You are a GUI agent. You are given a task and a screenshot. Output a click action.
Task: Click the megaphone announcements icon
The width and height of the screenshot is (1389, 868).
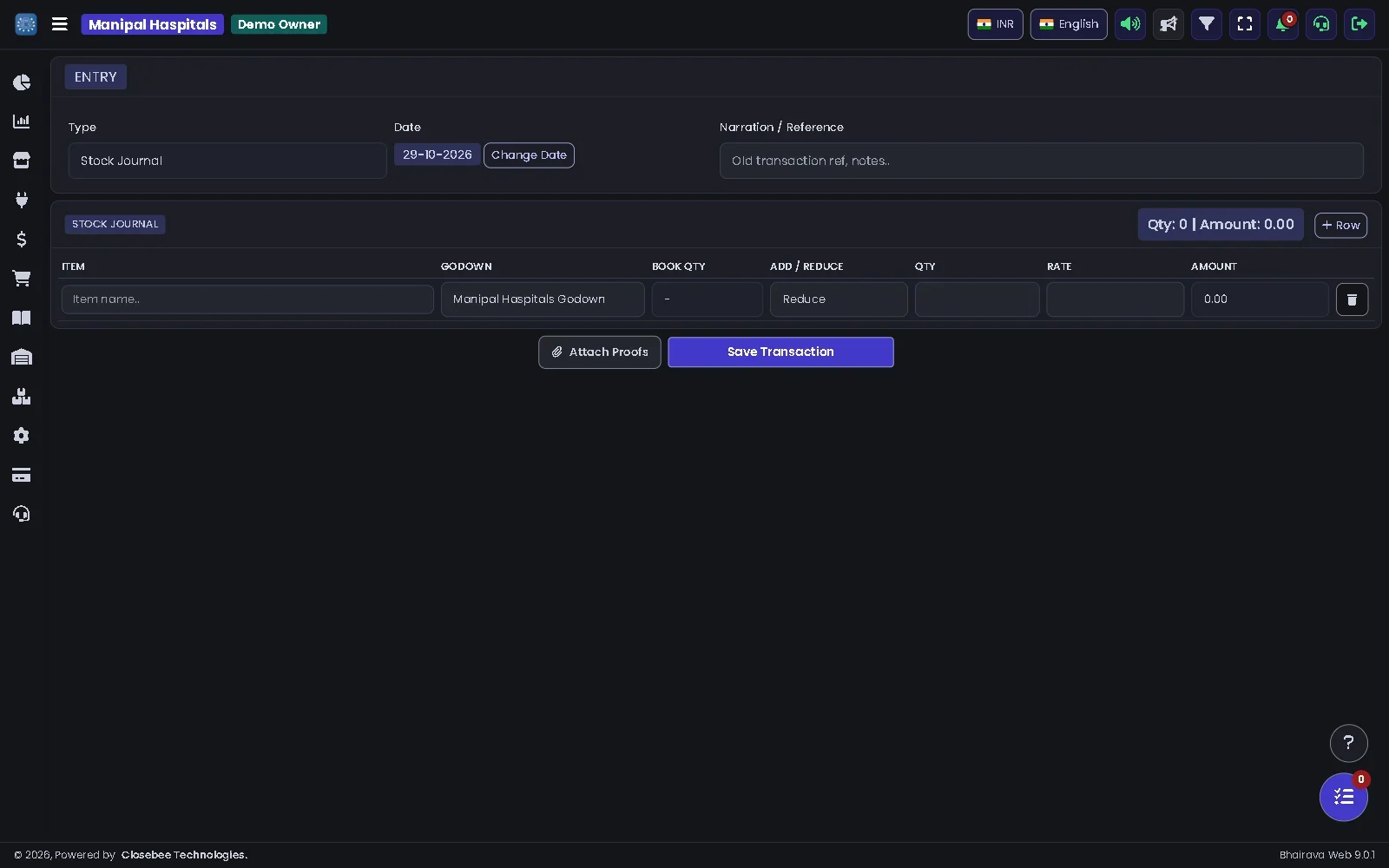[1168, 24]
